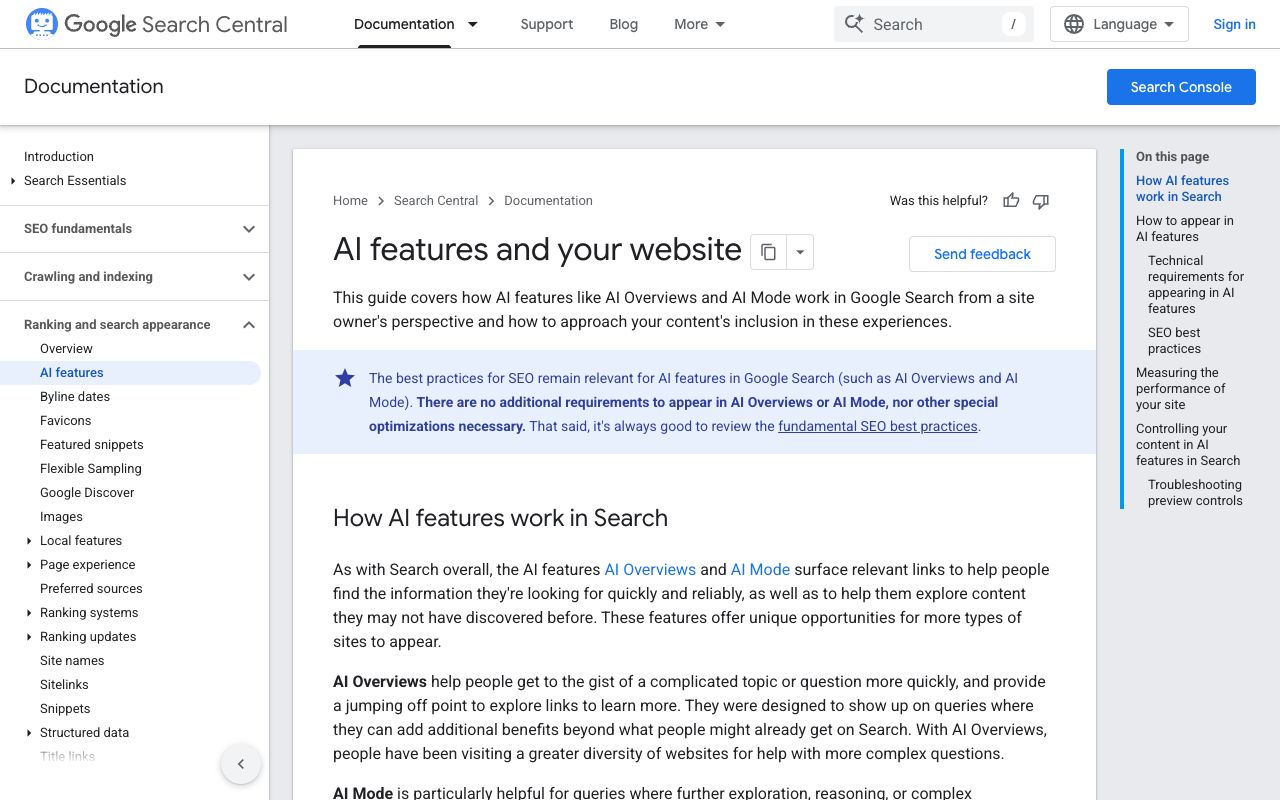Click the Google Search Central logo

pos(156,24)
